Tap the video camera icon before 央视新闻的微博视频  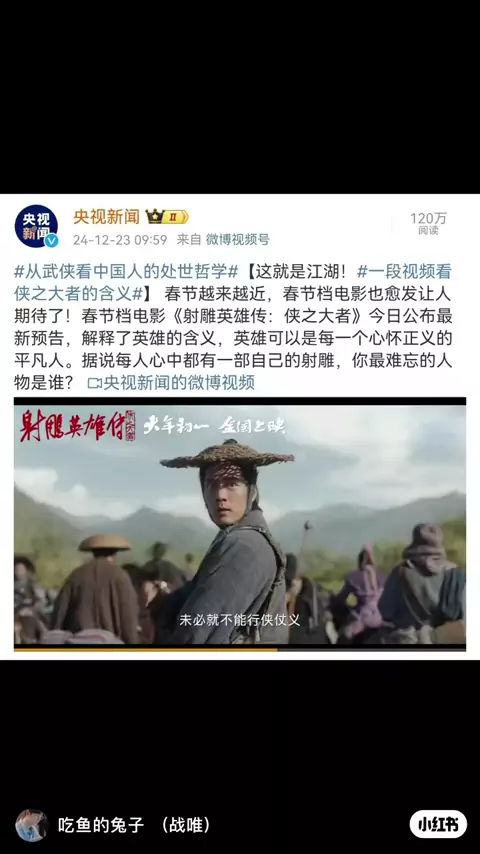[94, 383]
